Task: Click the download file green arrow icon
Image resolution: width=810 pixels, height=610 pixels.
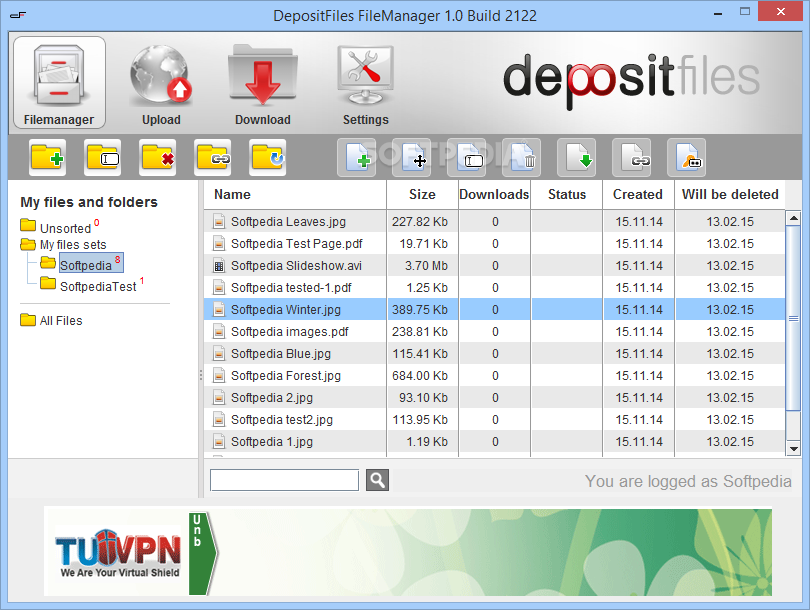Action: (577, 158)
